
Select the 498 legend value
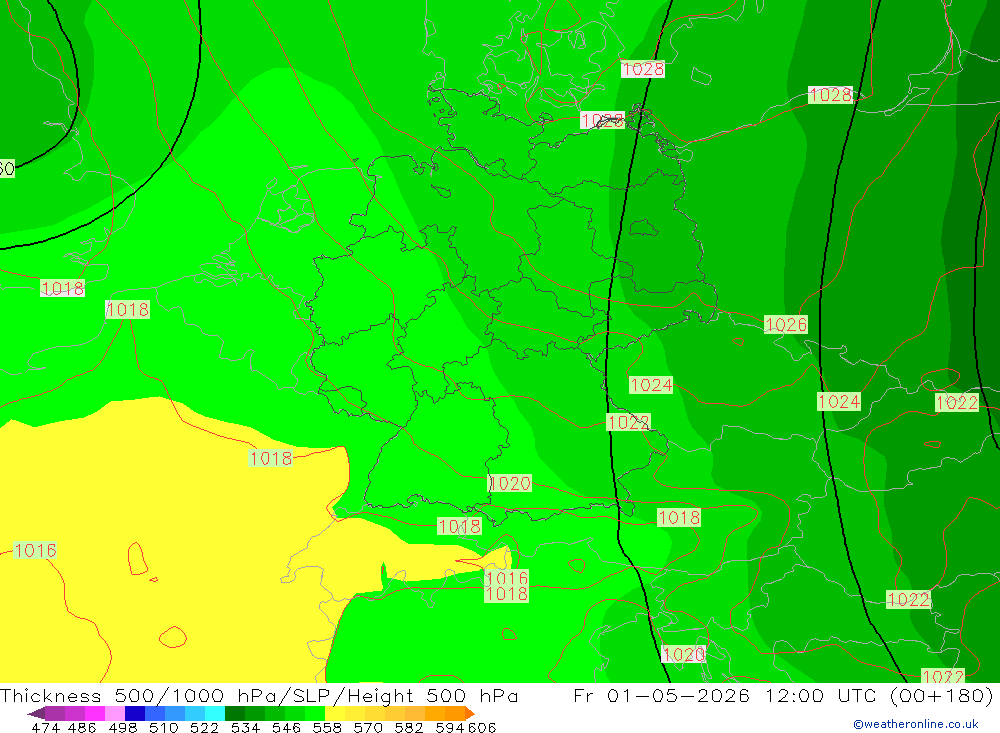point(122,727)
